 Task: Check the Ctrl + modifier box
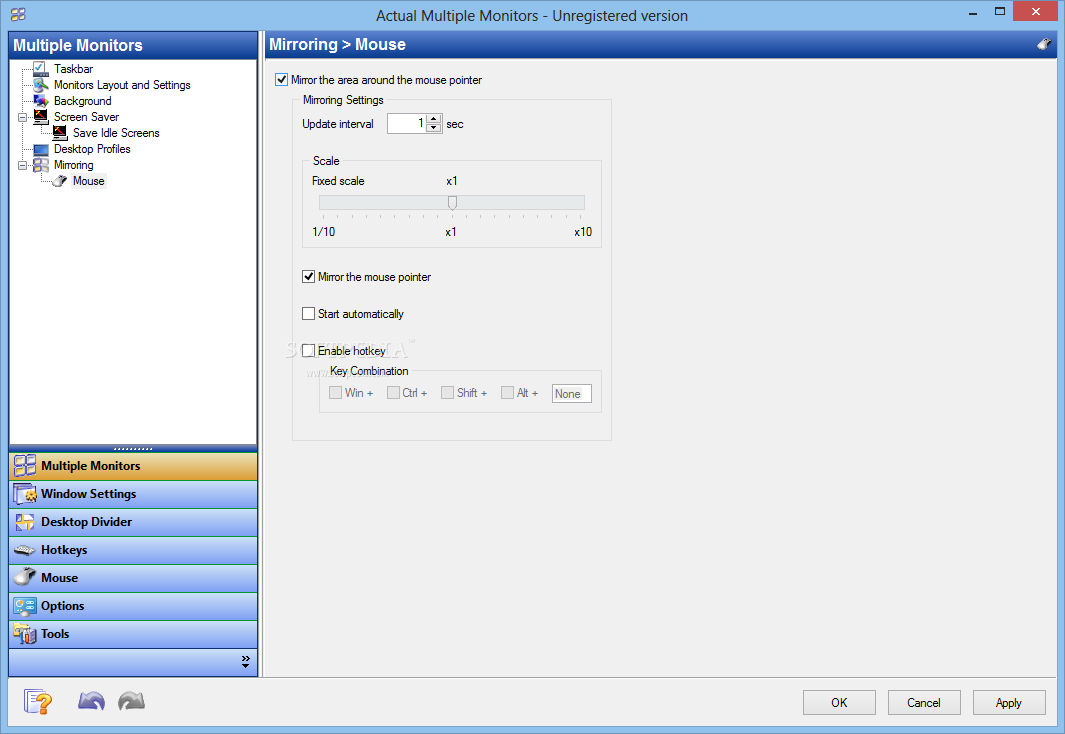[x=393, y=392]
